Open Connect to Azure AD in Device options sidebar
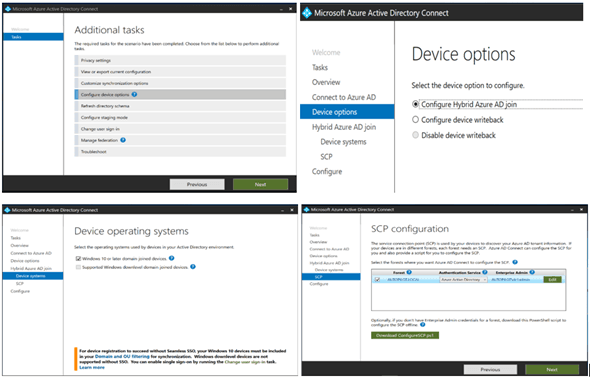 344,97
